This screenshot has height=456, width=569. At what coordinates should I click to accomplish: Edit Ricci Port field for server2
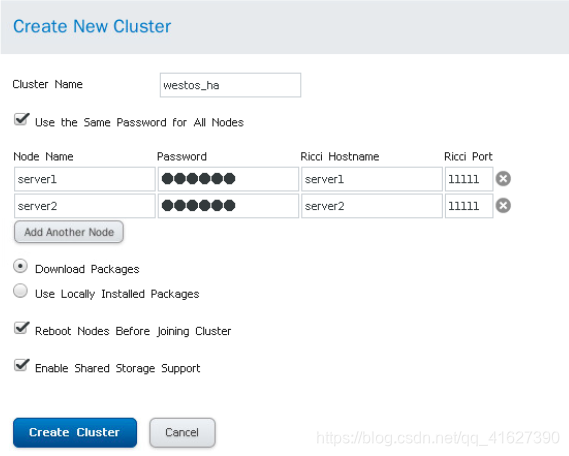(469, 206)
